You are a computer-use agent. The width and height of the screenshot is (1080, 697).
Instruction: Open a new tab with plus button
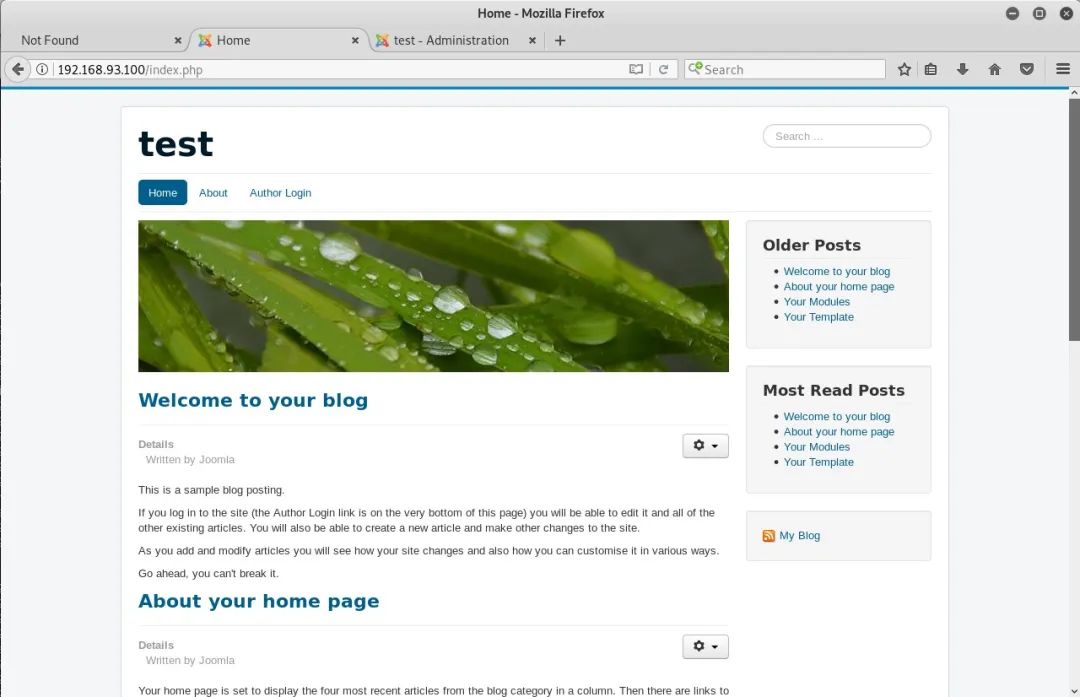(560, 41)
